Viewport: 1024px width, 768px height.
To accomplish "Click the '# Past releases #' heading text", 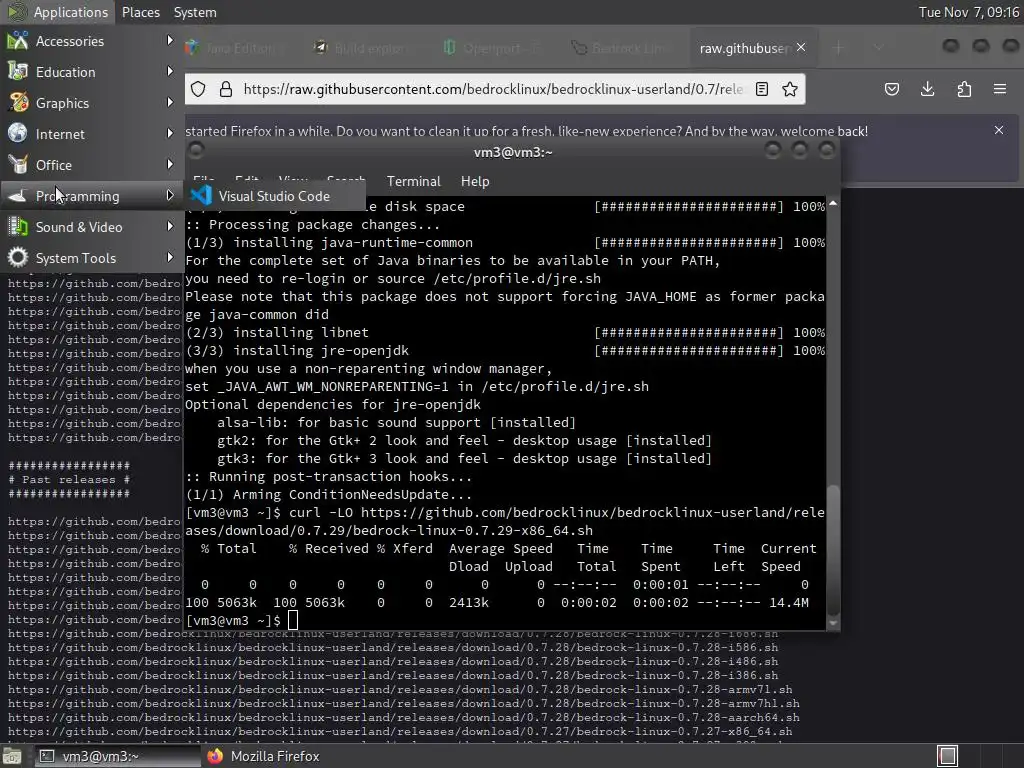I will pos(69,479).
